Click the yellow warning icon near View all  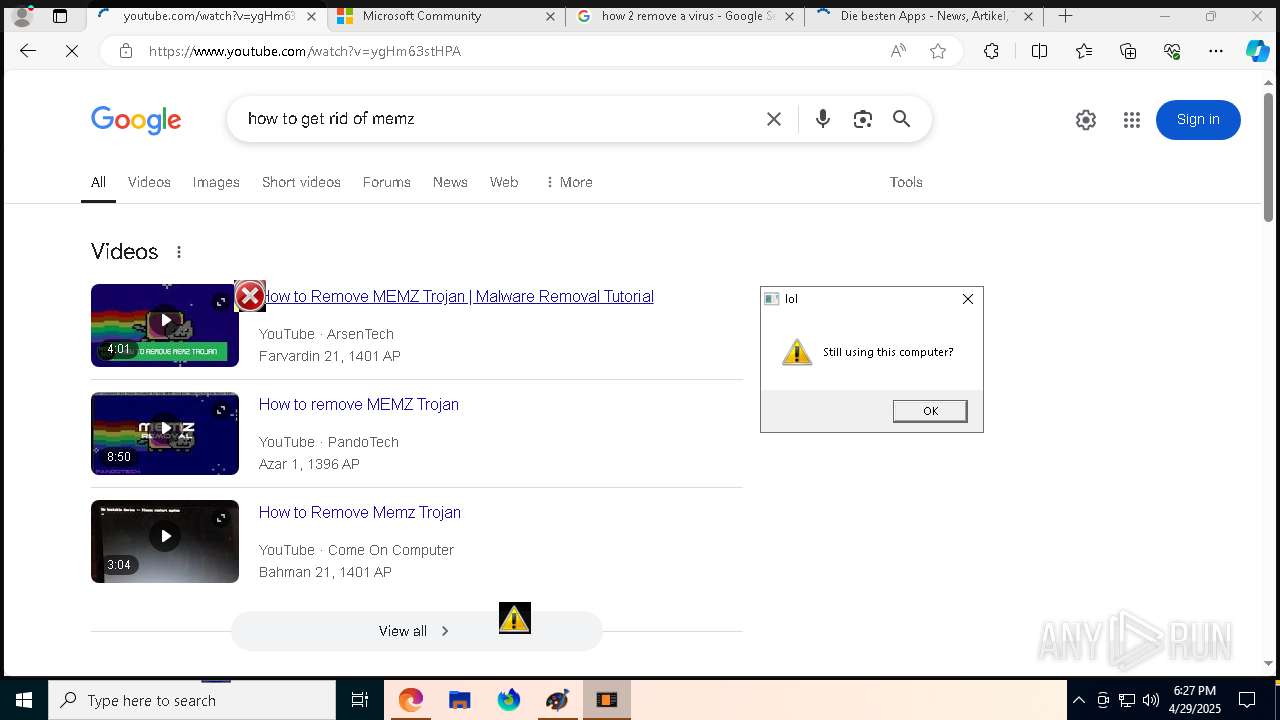(515, 618)
